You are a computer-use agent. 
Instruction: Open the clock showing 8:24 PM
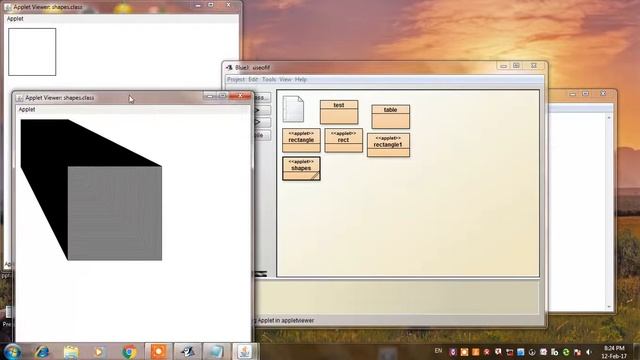[614, 352]
